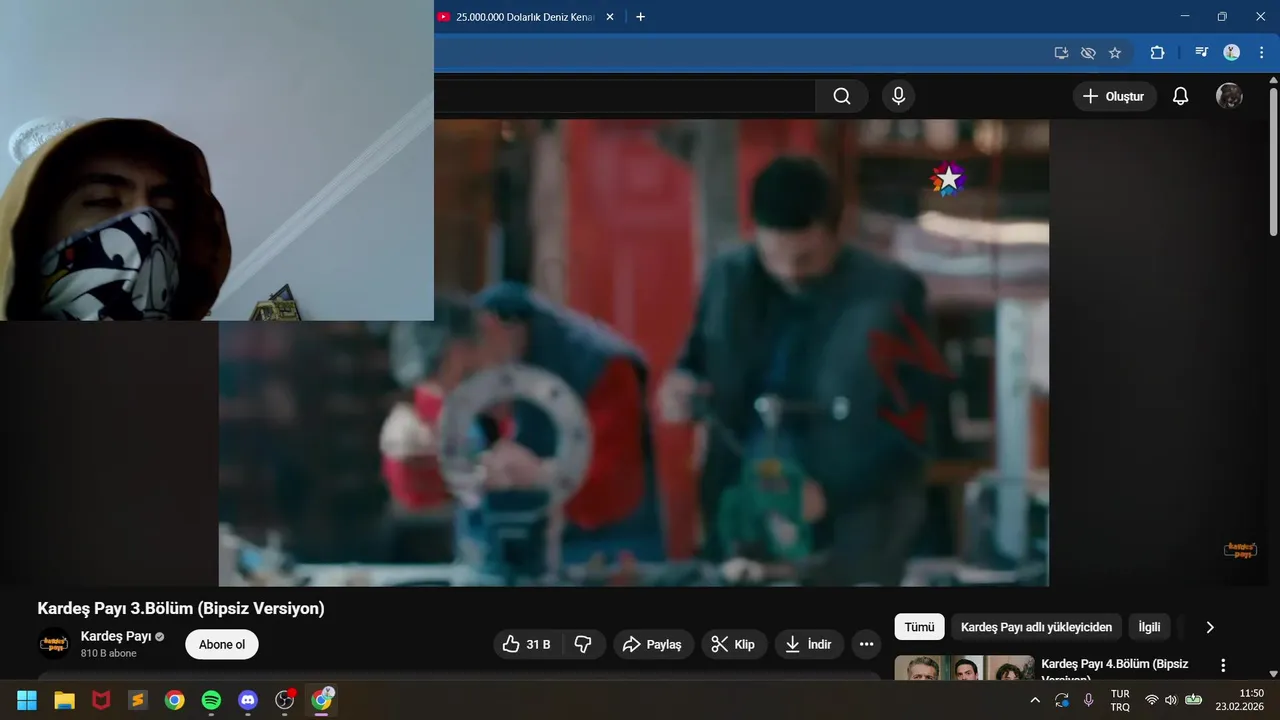Subscribe with the Abone ol button
1280x720 pixels.
pyautogui.click(x=222, y=644)
